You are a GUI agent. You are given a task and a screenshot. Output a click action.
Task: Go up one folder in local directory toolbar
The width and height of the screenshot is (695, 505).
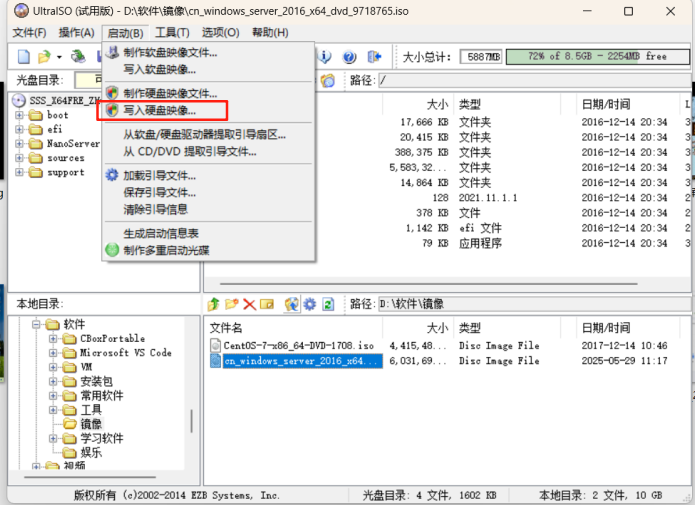(x=214, y=304)
